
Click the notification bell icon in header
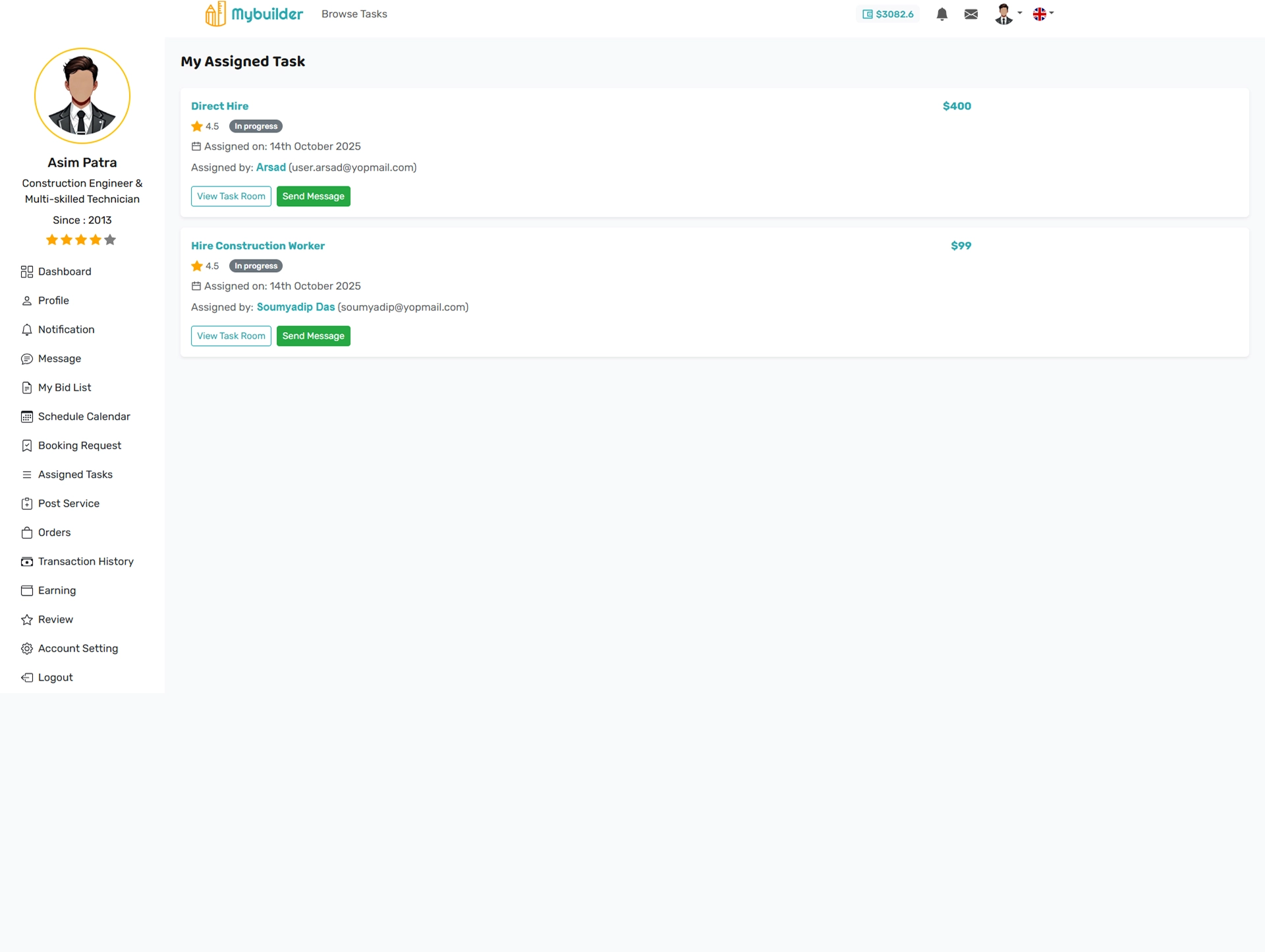point(942,14)
